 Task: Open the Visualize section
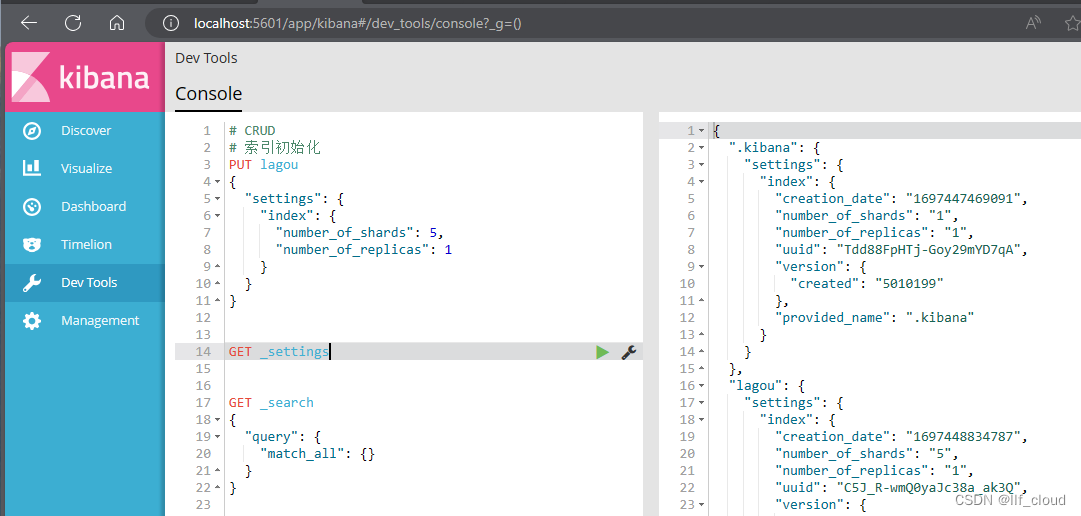tap(85, 168)
